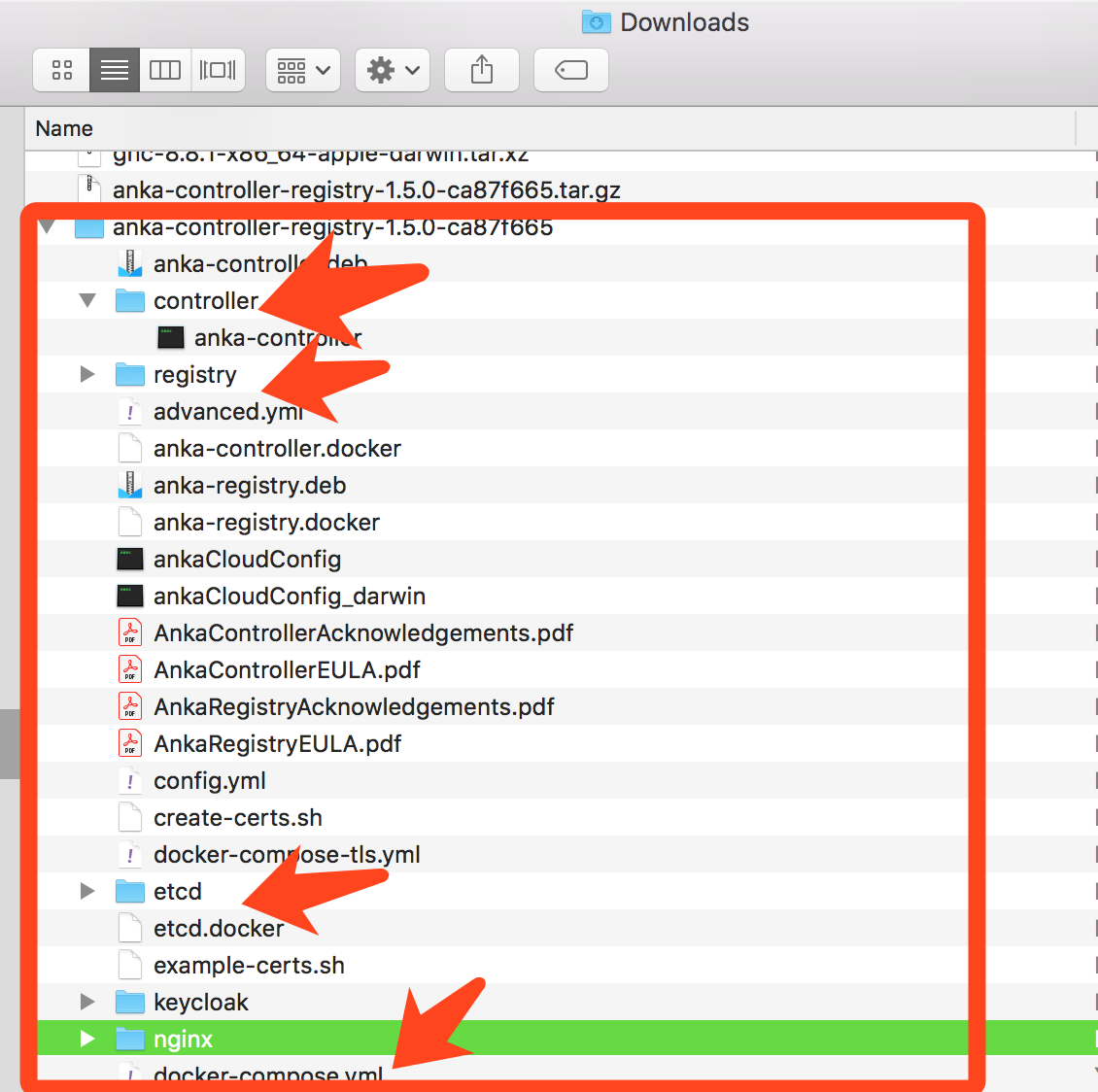
Task: Select the AnkaControllerEULA.pdf file name
Action: [287, 670]
